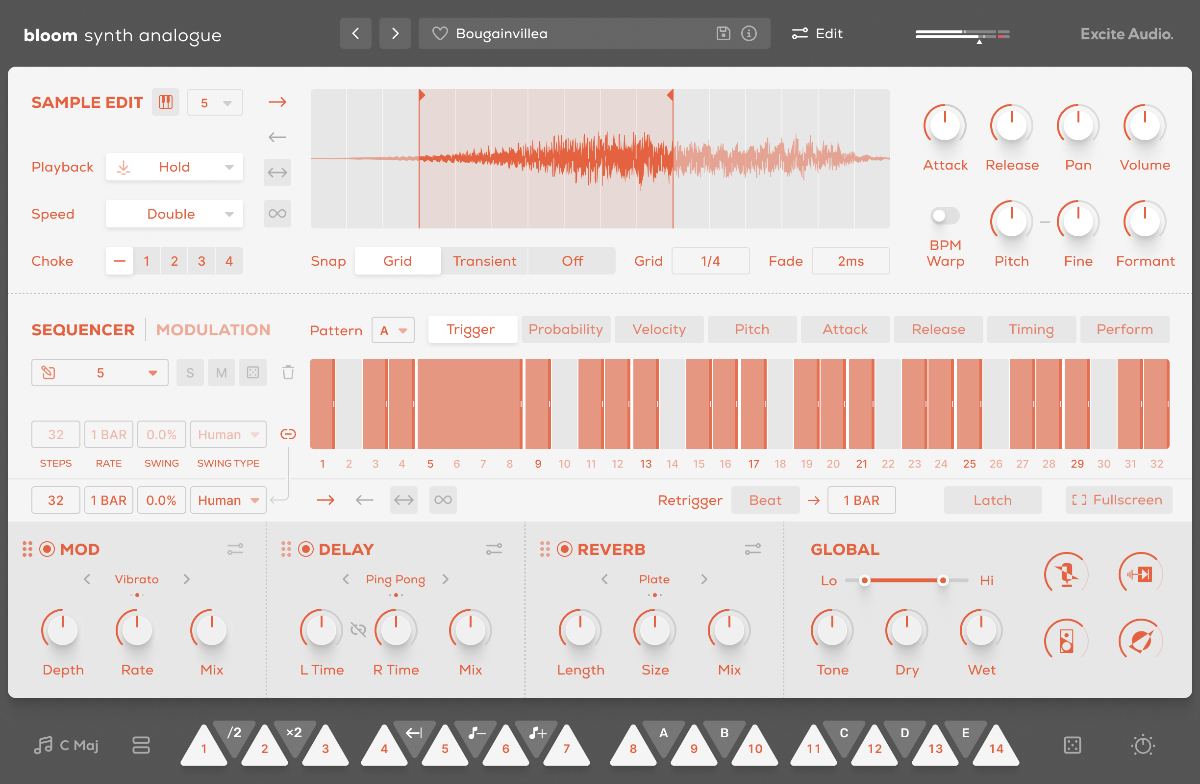The height and width of the screenshot is (784, 1200).
Task: Select Choke group 4
Action: coord(229,261)
